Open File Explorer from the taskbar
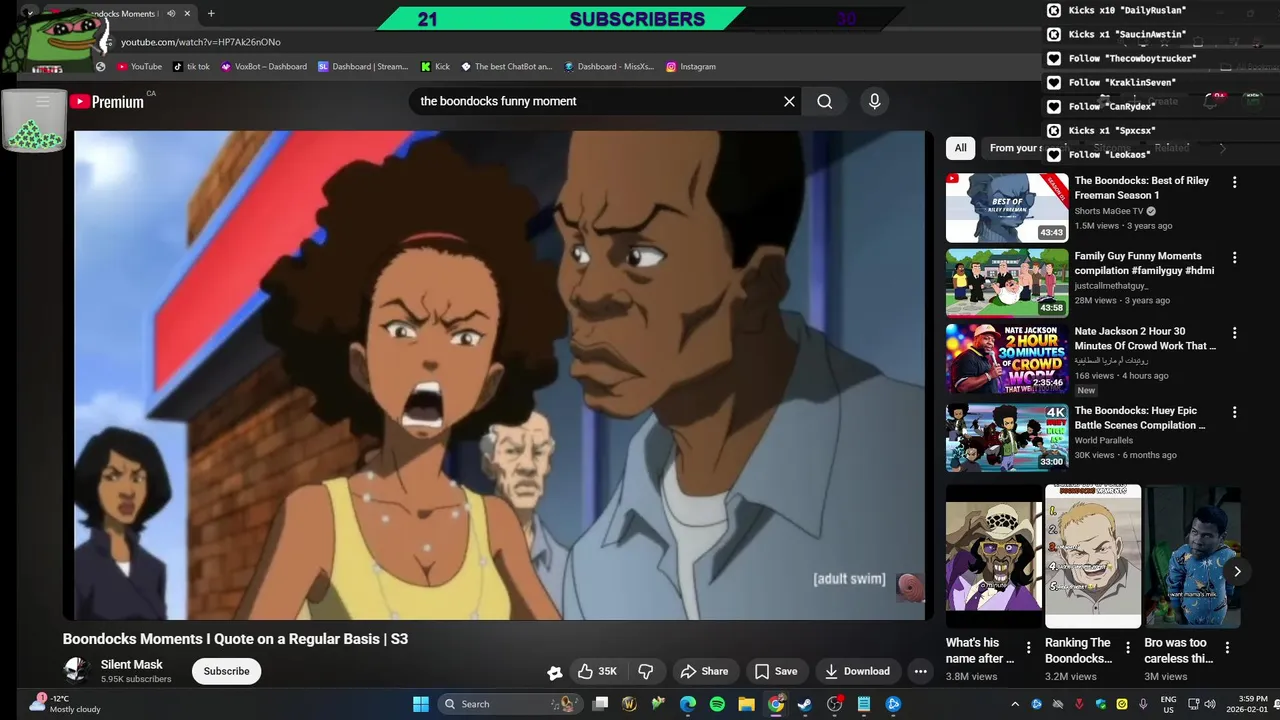1280x720 pixels. pos(746,704)
